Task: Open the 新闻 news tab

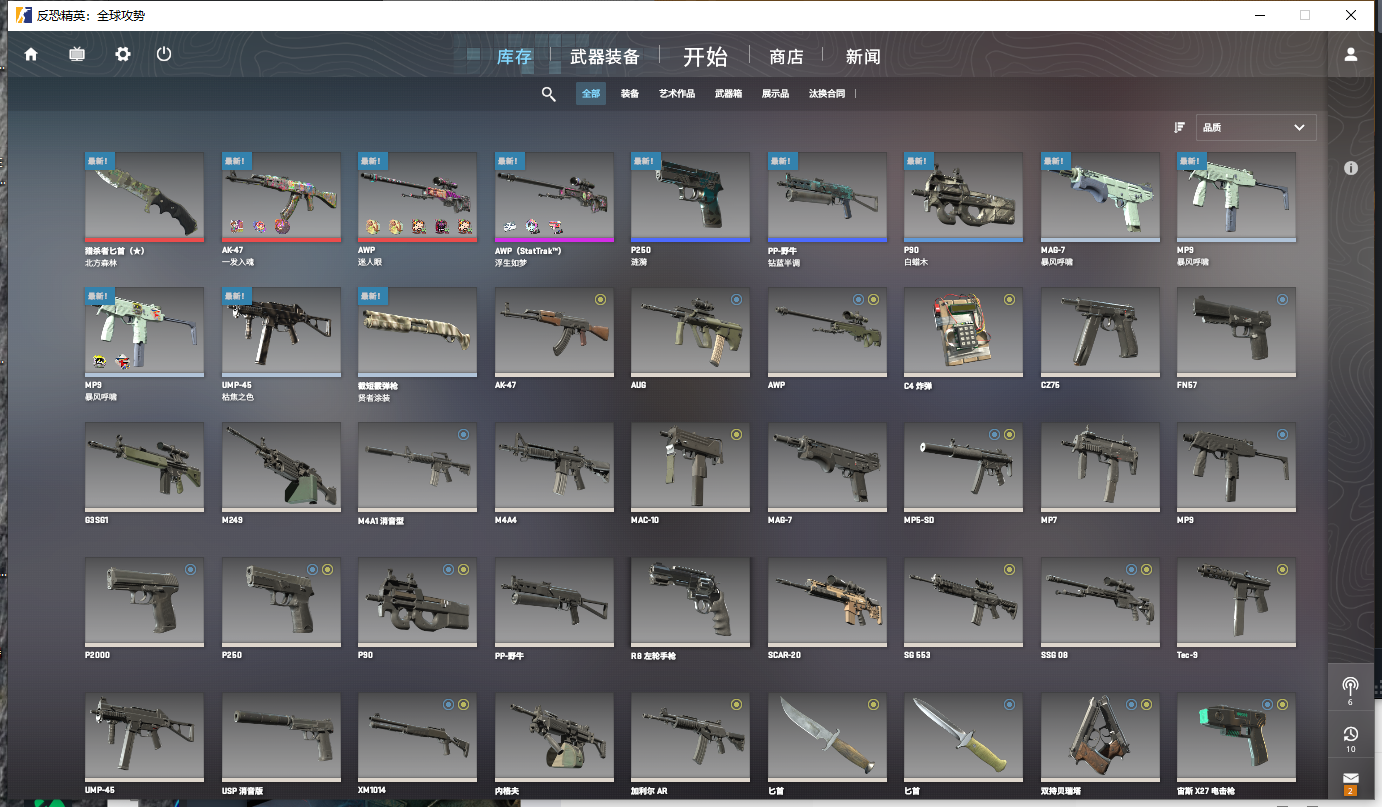Action: click(862, 57)
